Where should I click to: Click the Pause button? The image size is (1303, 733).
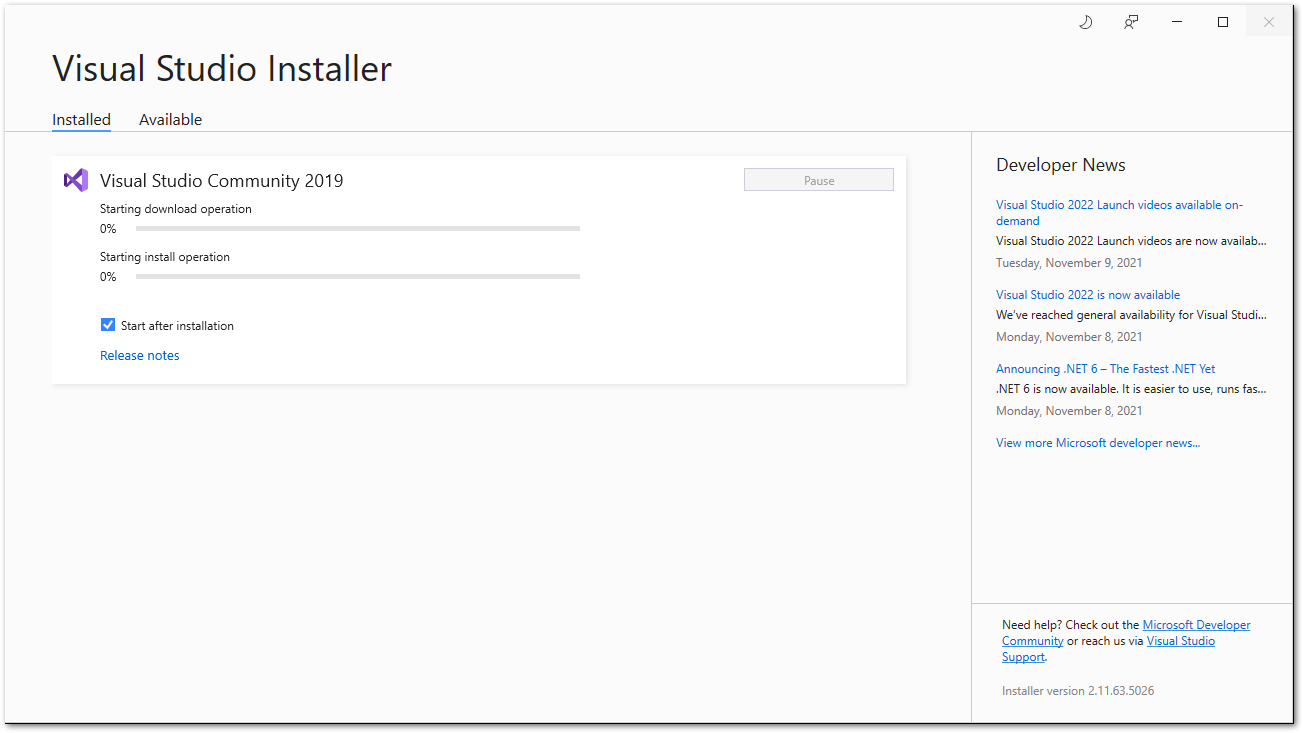pyautogui.click(x=819, y=180)
